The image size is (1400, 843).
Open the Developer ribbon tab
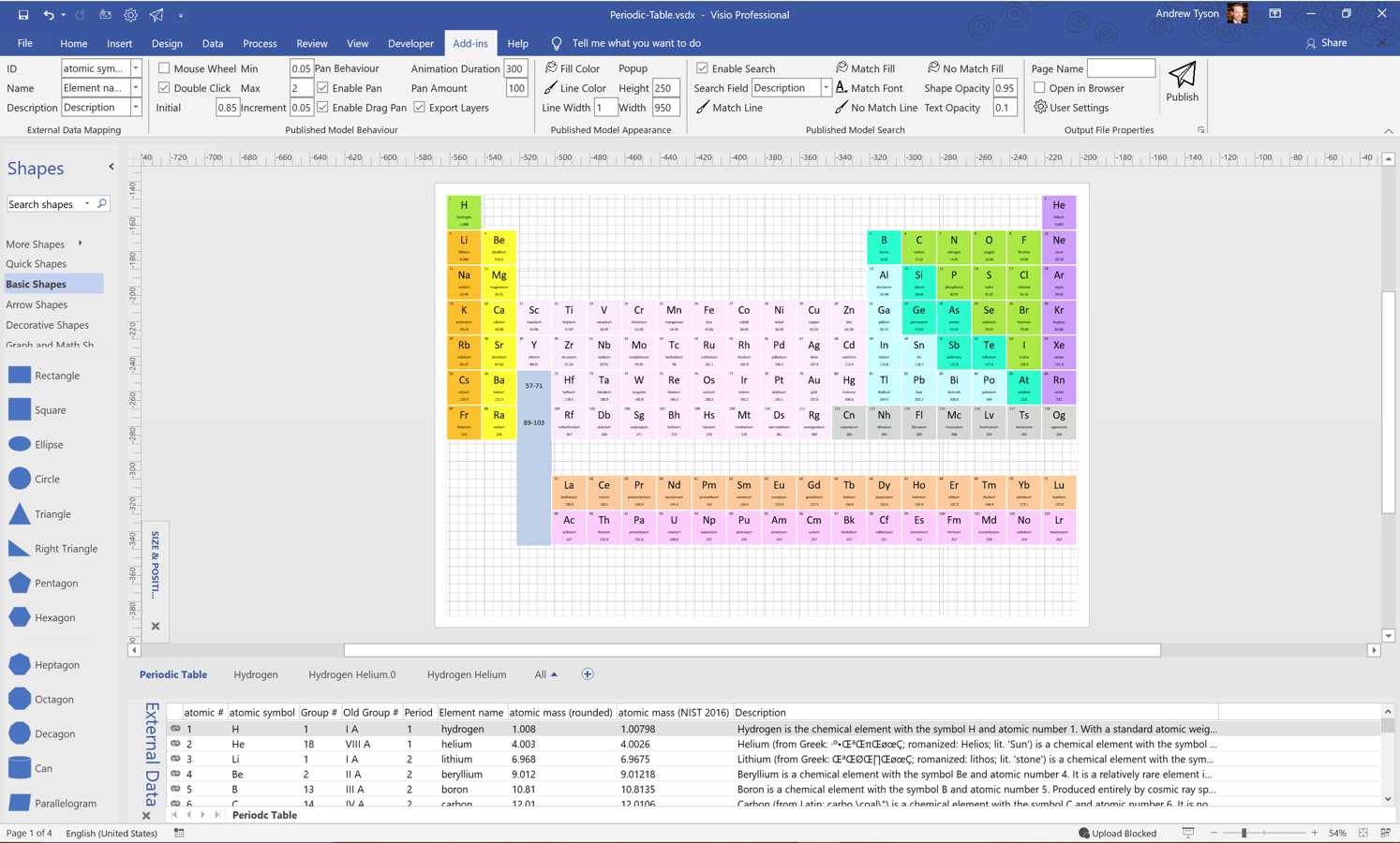pyautogui.click(x=410, y=43)
